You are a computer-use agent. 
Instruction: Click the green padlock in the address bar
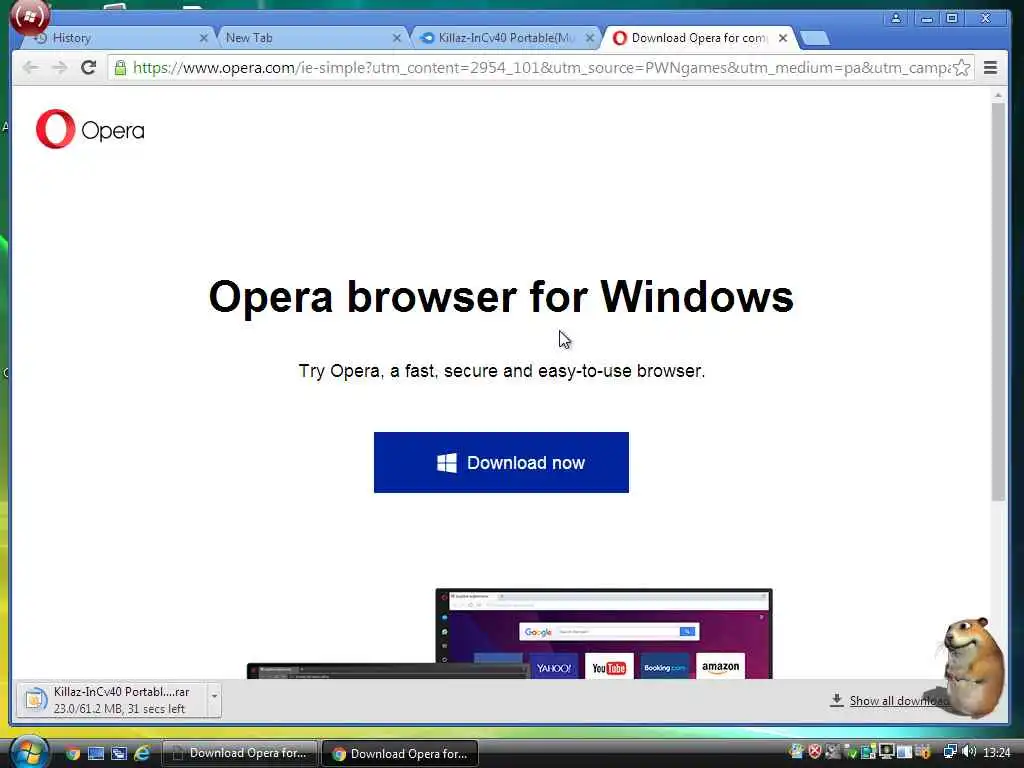click(x=120, y=67)
